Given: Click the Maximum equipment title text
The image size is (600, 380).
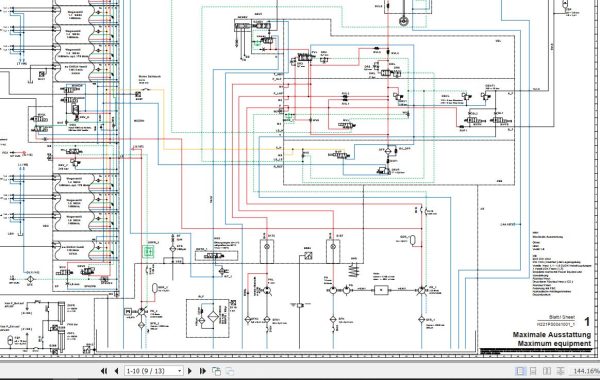Looking at the screenshot, I should (554, 343).
